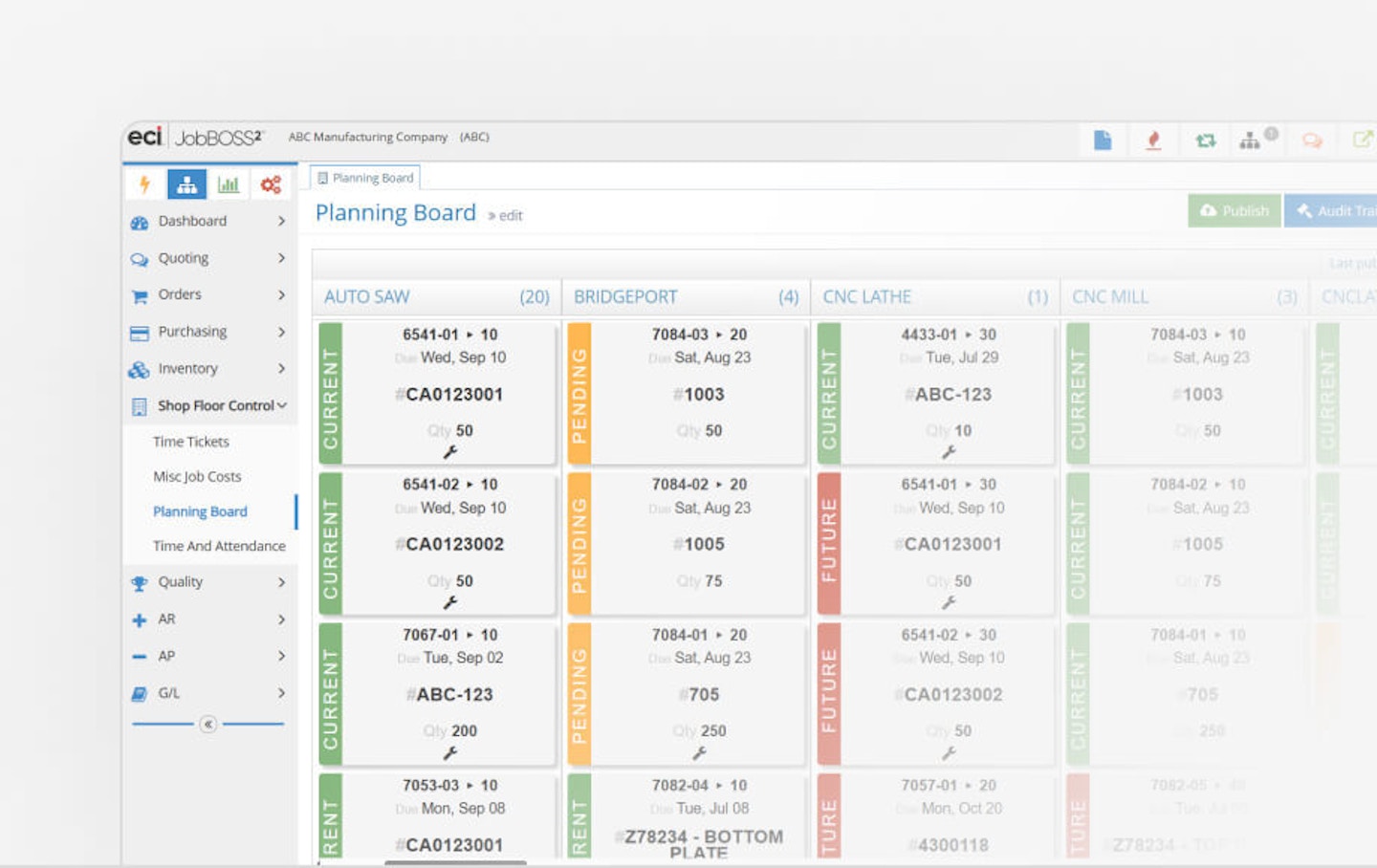Expand the G/L menu chevron
1377x868 pixels.
[281, 693]
